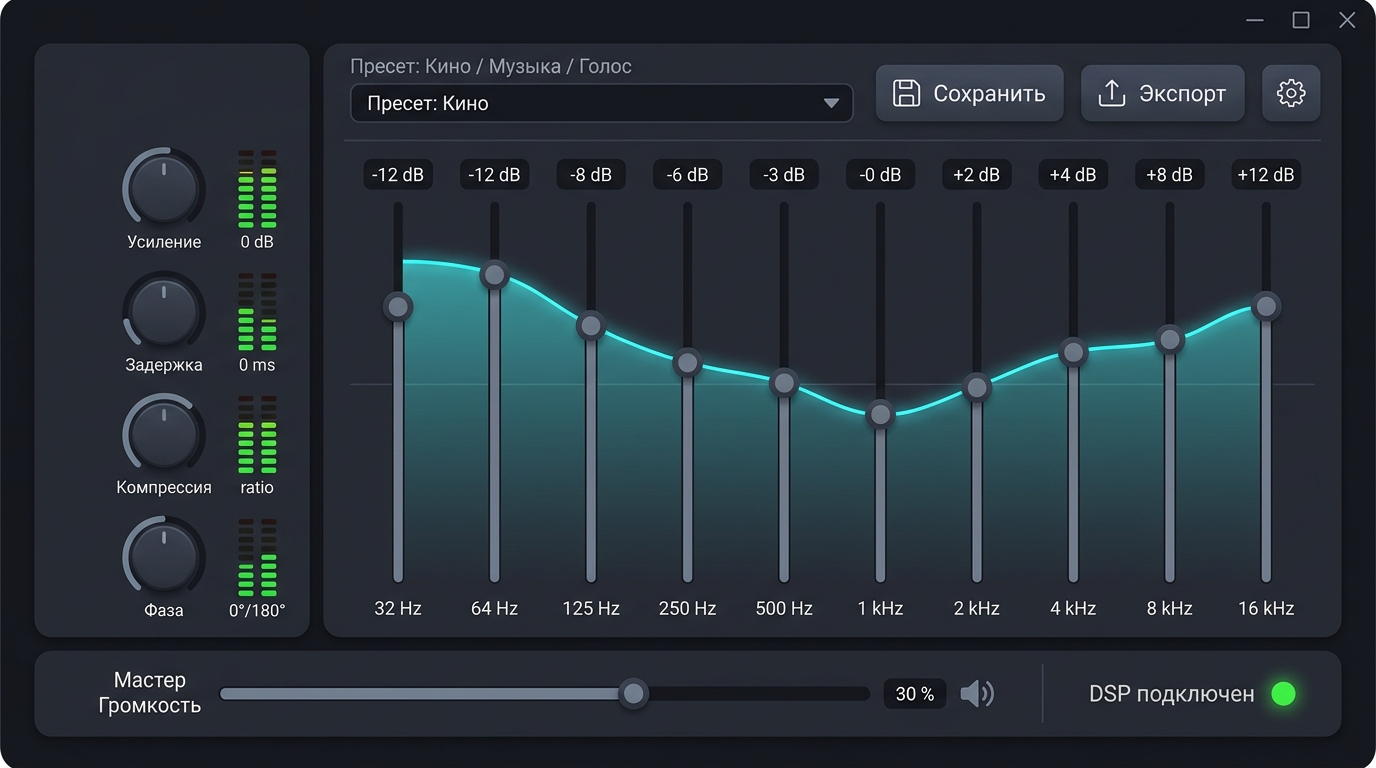Click the +2 dB value label
This screenshot has height=768, width=1376.
pyautogui.click(x=977, y=175)
